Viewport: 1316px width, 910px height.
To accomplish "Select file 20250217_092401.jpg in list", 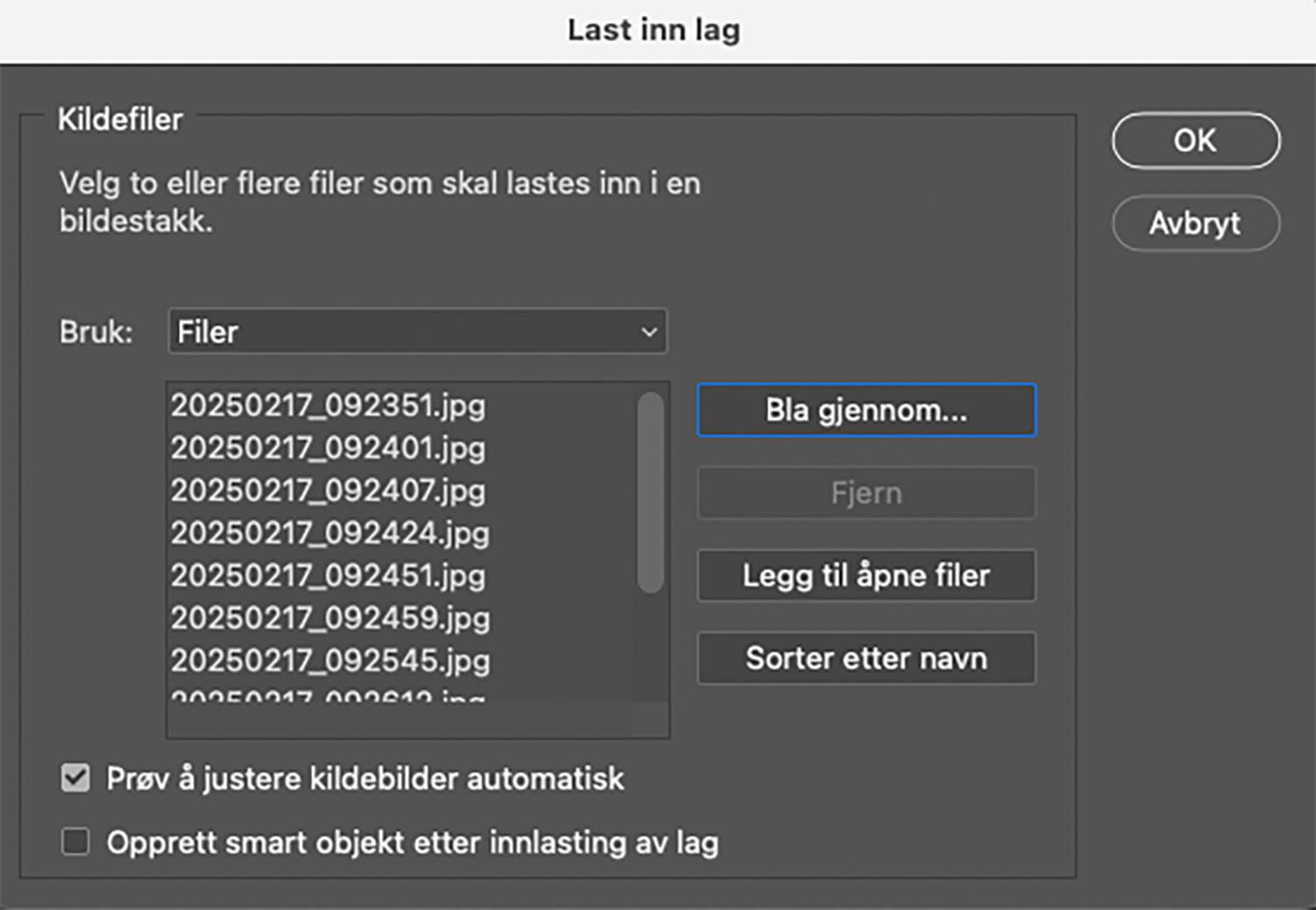I will tap(328, 448).
